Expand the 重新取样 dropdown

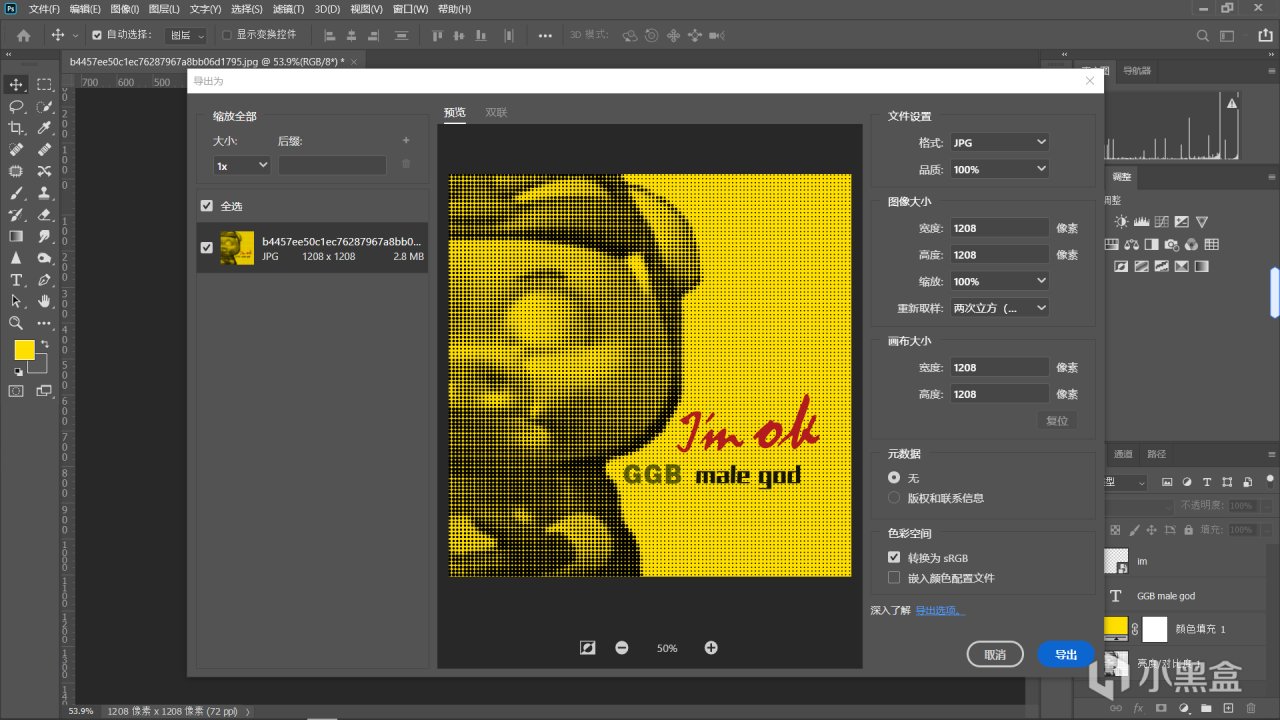pos(998,308)
